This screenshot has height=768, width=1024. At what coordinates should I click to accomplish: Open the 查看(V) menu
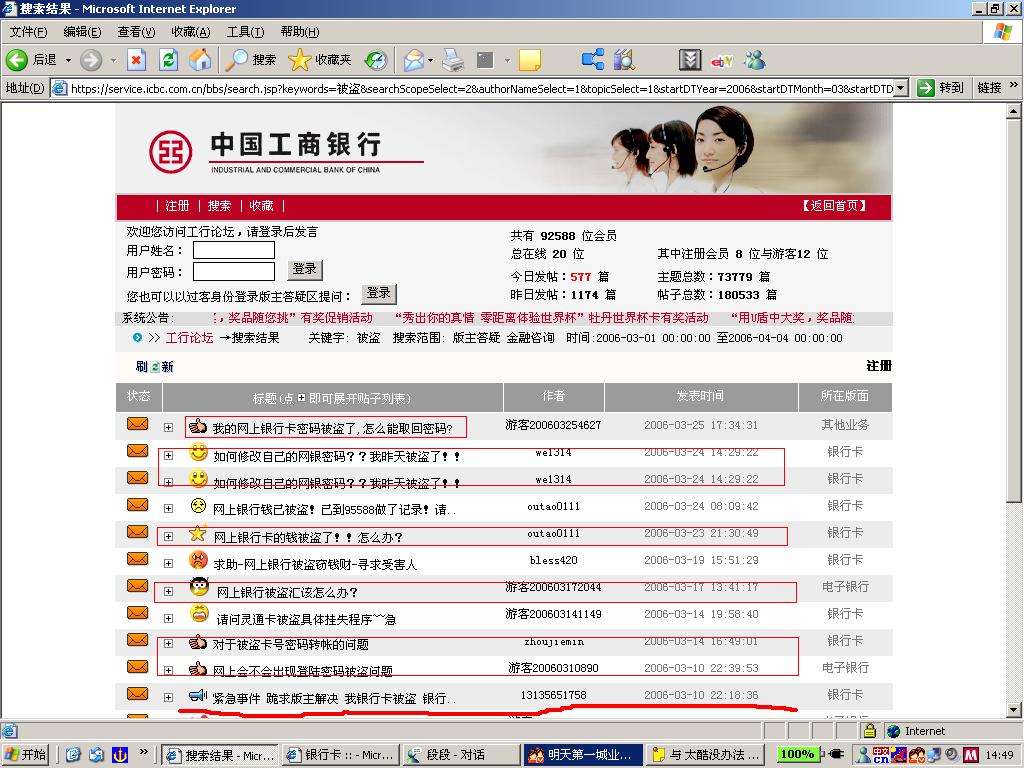coord(136,32)
